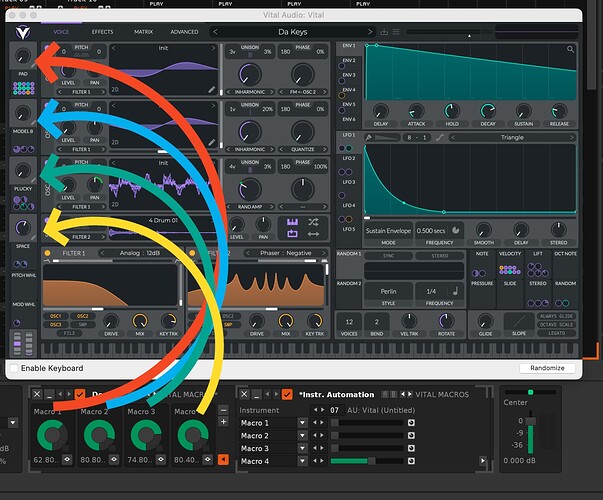Screen dimensions: 603x500
Task: Click the sampler loop icon
Action: click(292, 233)
